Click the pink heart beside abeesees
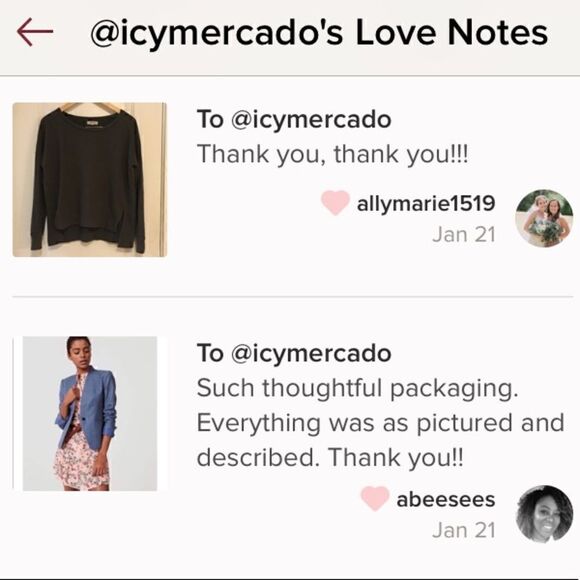This screenshot has height=580, width=580. [375, 498]
